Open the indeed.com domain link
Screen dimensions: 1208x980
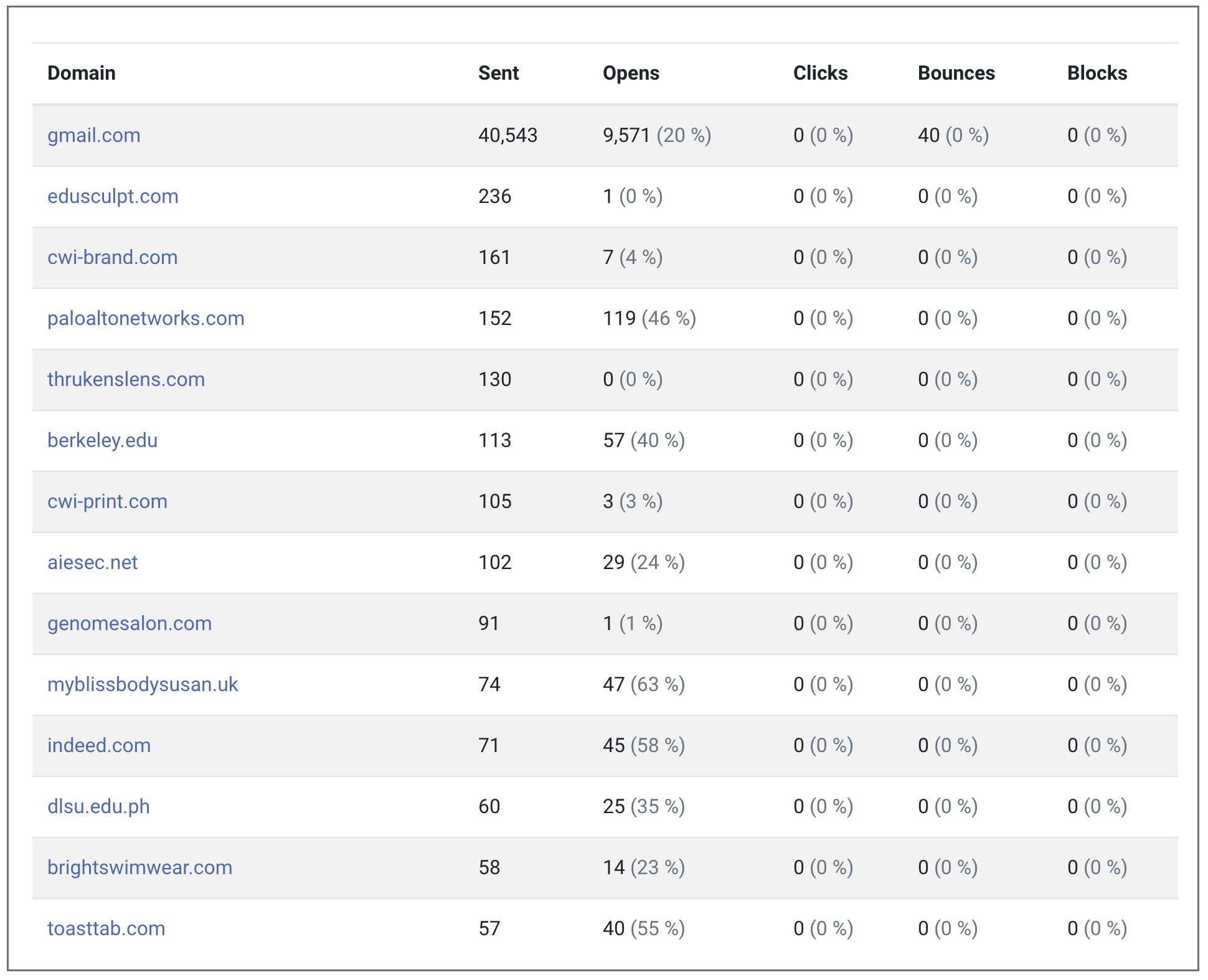[99, 745]
